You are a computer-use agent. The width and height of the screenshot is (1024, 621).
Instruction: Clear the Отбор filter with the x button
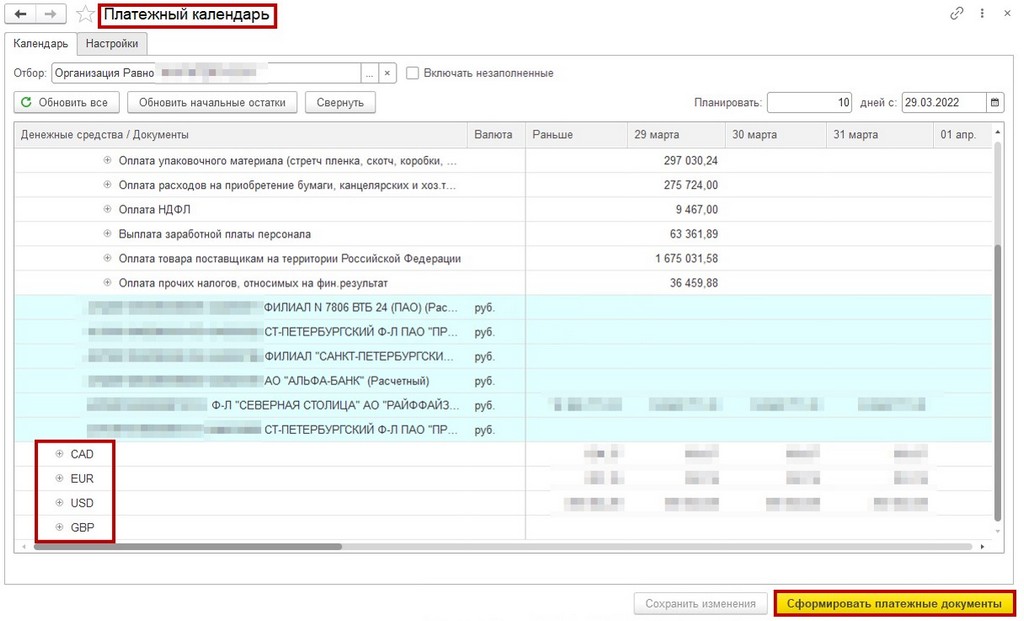[387, 73]
